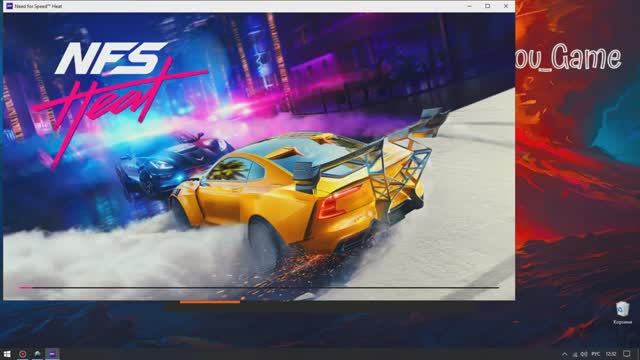The width and height of the screenshot is (640, 360).
Task: Switch the РУС keyboard language indicator
Action: click(x=596, y=354)
